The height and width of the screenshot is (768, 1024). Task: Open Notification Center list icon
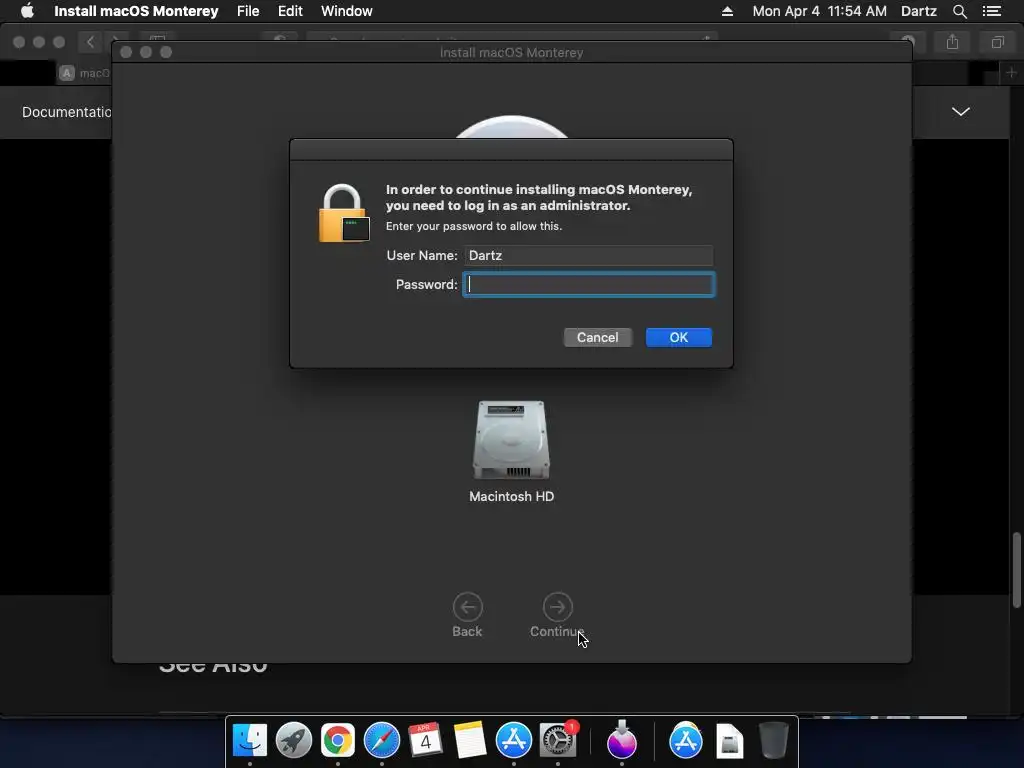[x=992, y=11]
